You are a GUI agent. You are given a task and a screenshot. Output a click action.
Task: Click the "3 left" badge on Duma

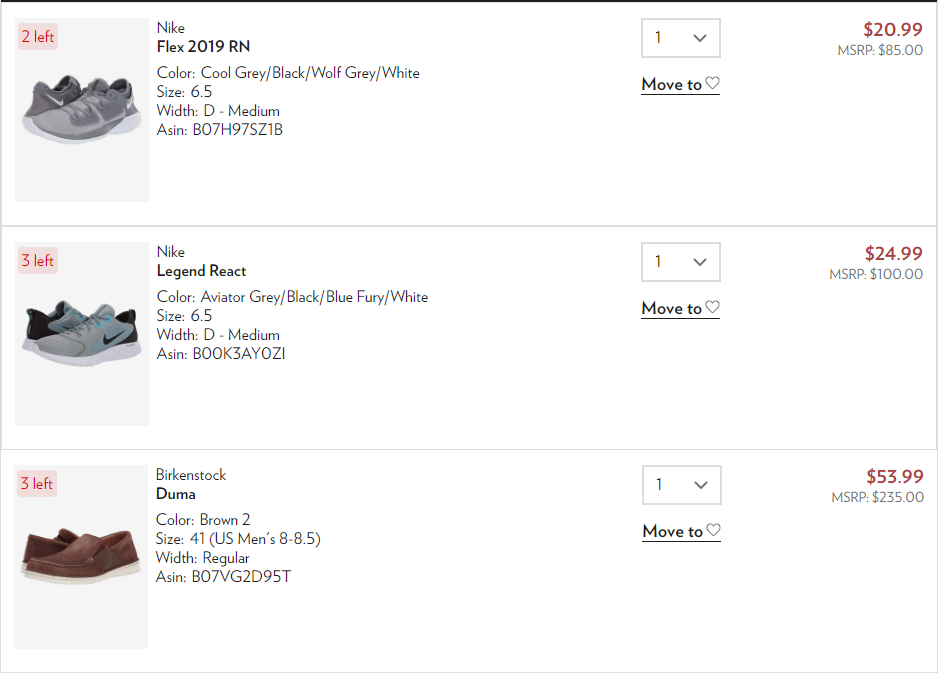pyautogui.click(x=38, y=484)
